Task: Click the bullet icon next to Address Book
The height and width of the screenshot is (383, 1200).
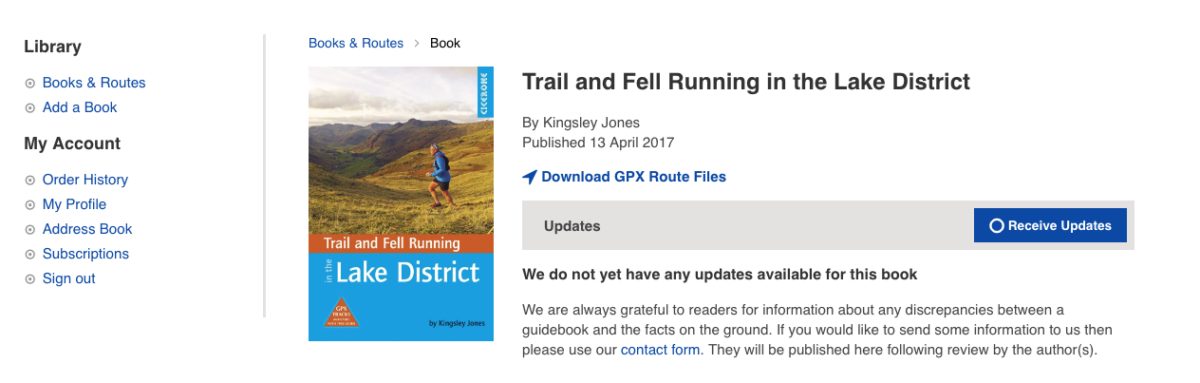Action: coord(30,229)
